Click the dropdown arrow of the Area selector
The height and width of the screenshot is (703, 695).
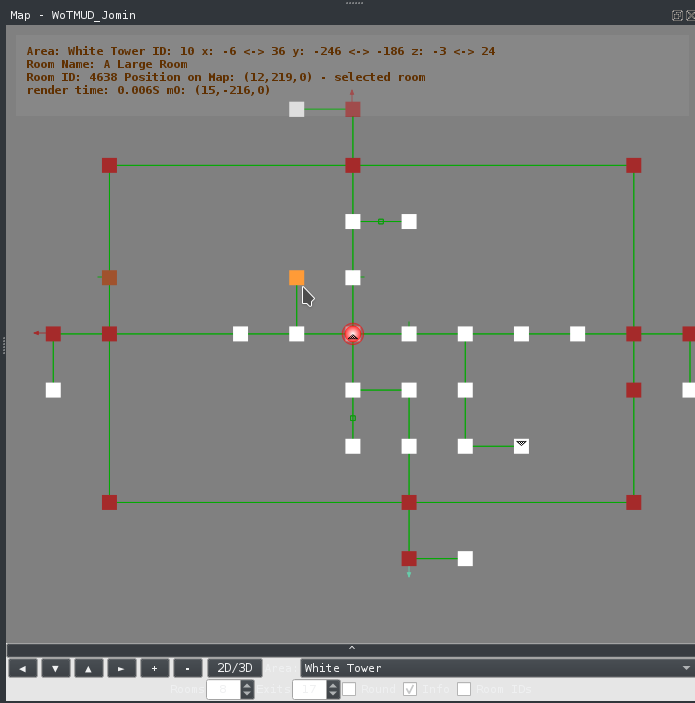pyautogui.click(x=686, y=668)
